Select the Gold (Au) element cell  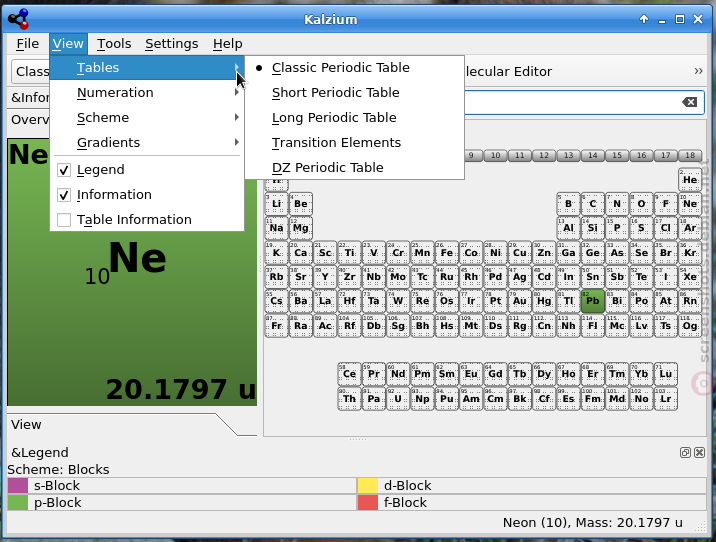coord(520,301)
